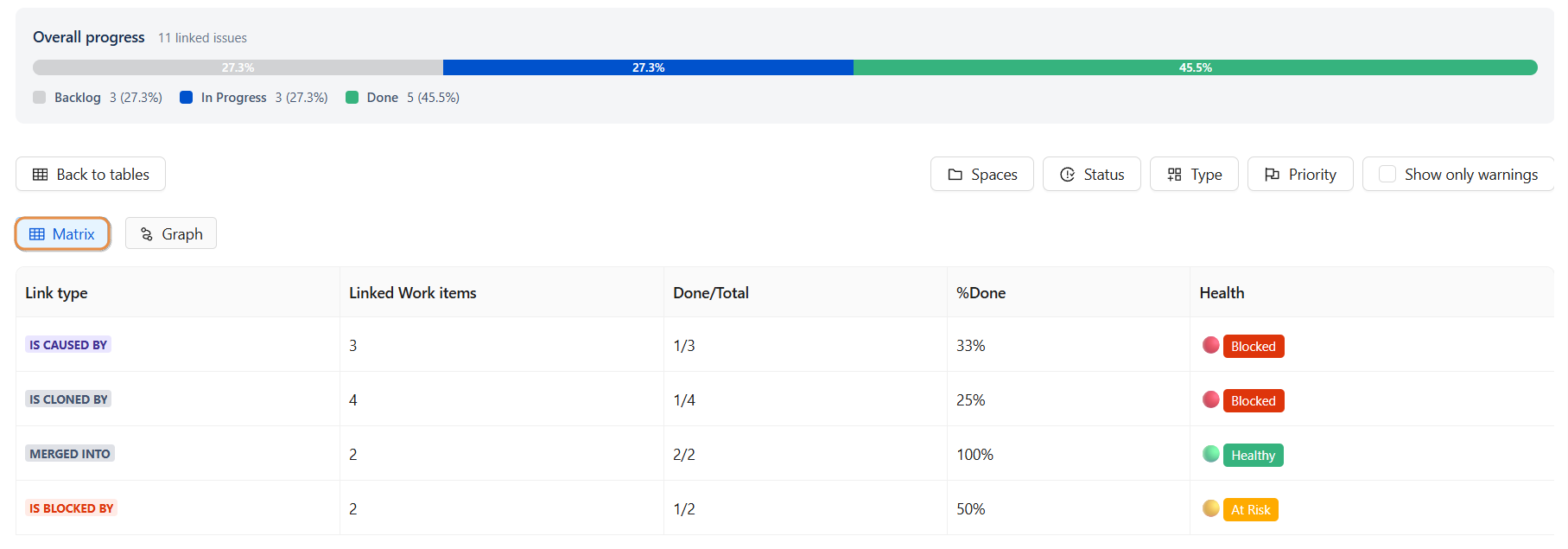The image size is (1568, 549).
Task: Click the folder icon on Spaces filter
Action: [x=955, y=175]
